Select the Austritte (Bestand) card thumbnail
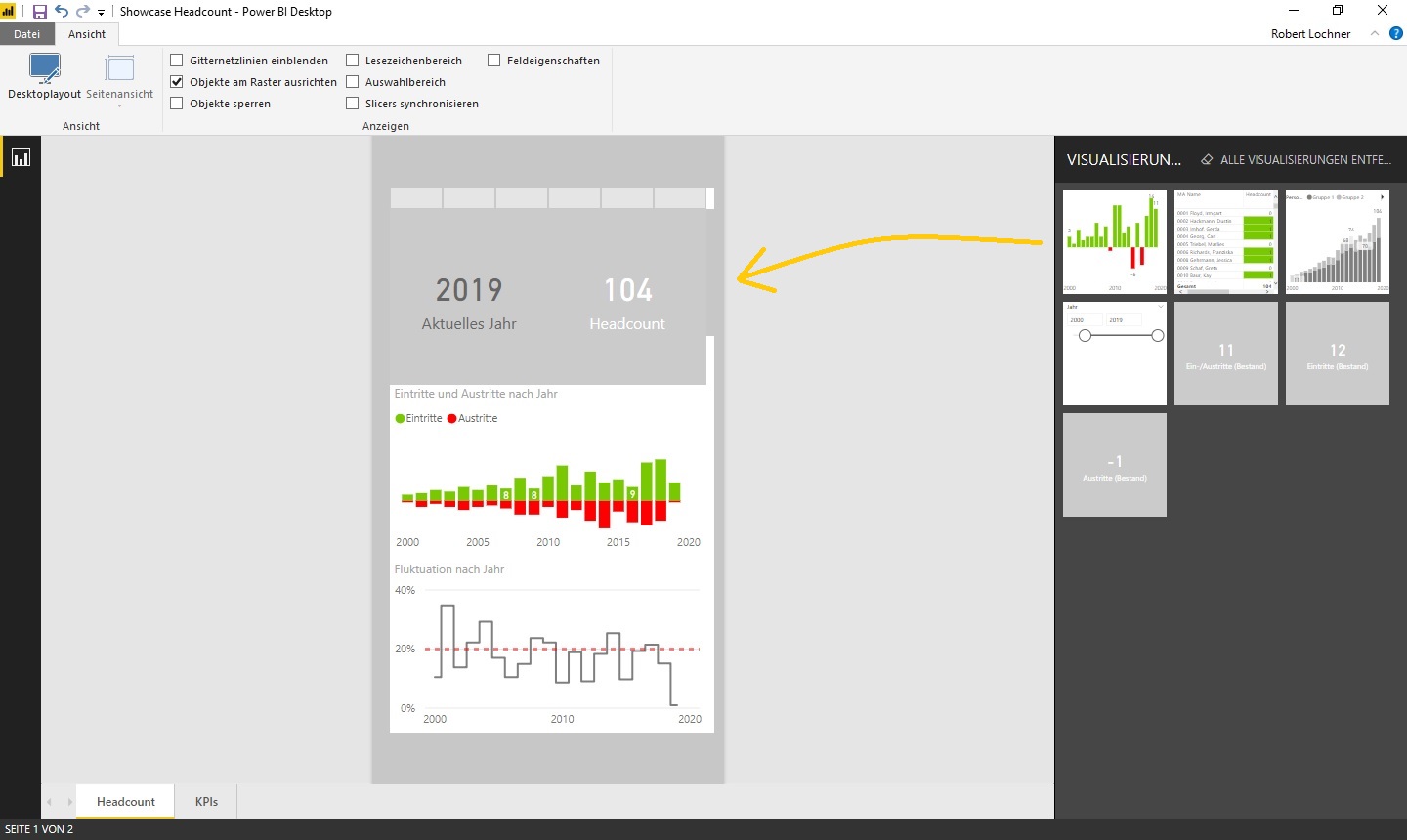This screenshot has width=1407, height=840. tap(1115, 465)
